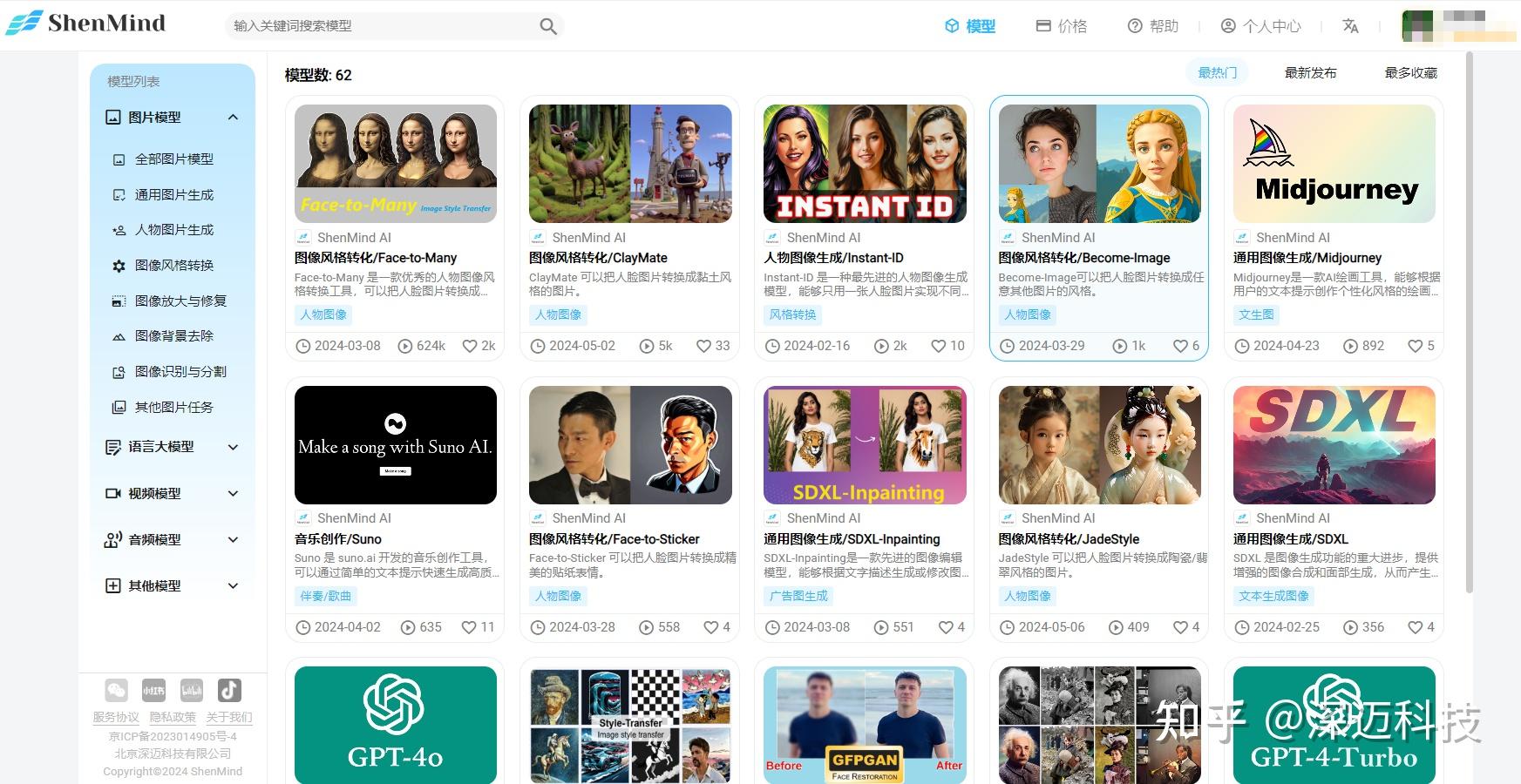Open the 帮助 menu item
Viewport: 1521px width, 784px height.
point(1155,26)
